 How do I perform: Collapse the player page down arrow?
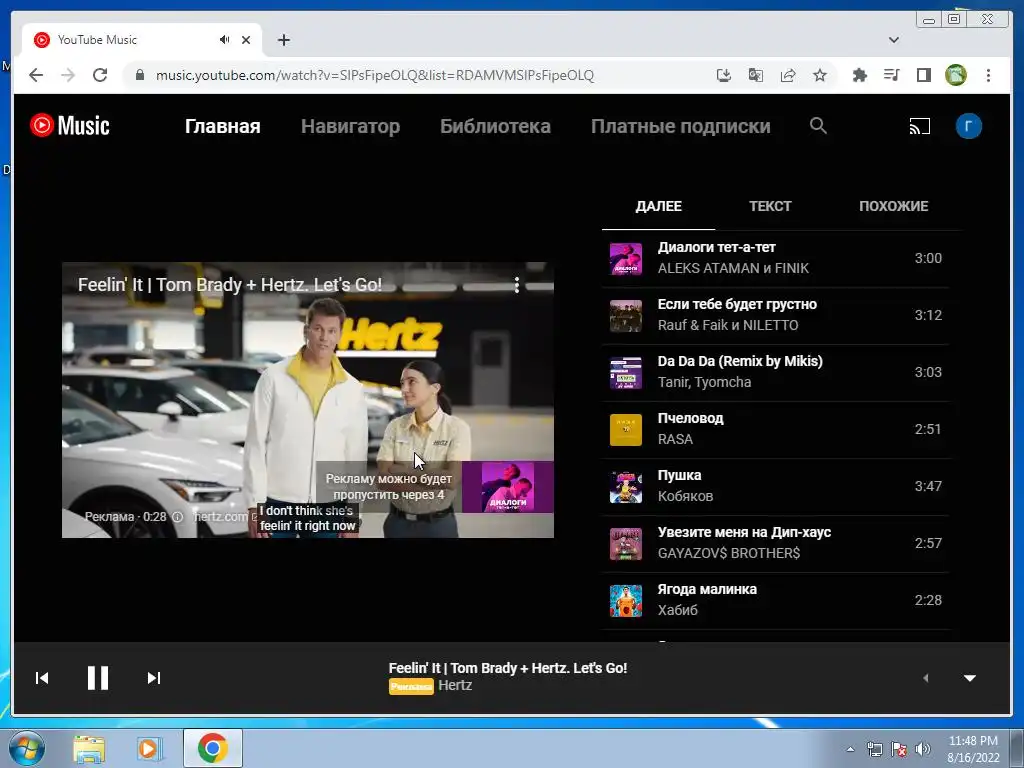[970, 678]
